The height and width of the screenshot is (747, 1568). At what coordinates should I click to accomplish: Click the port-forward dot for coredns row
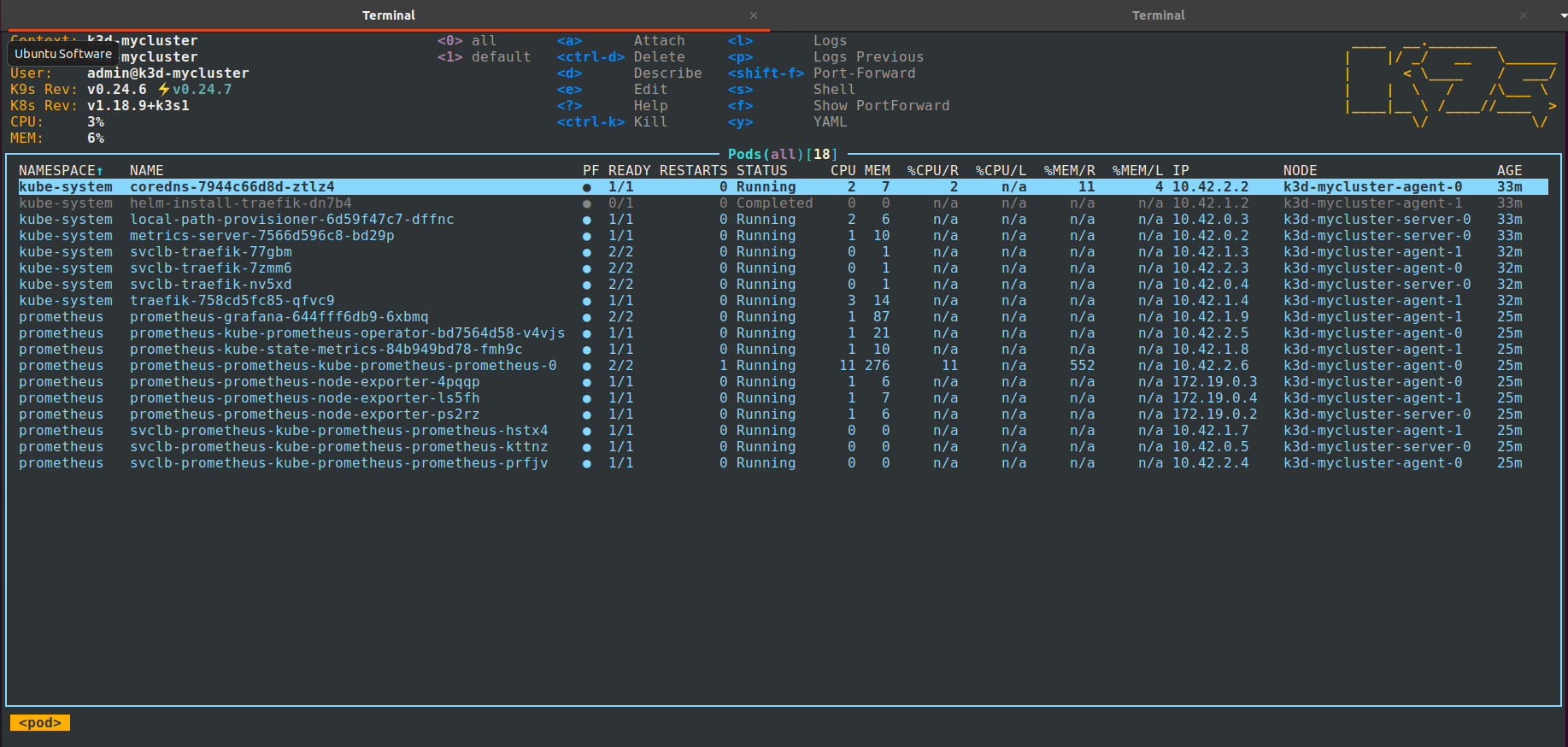click(586, 187)
